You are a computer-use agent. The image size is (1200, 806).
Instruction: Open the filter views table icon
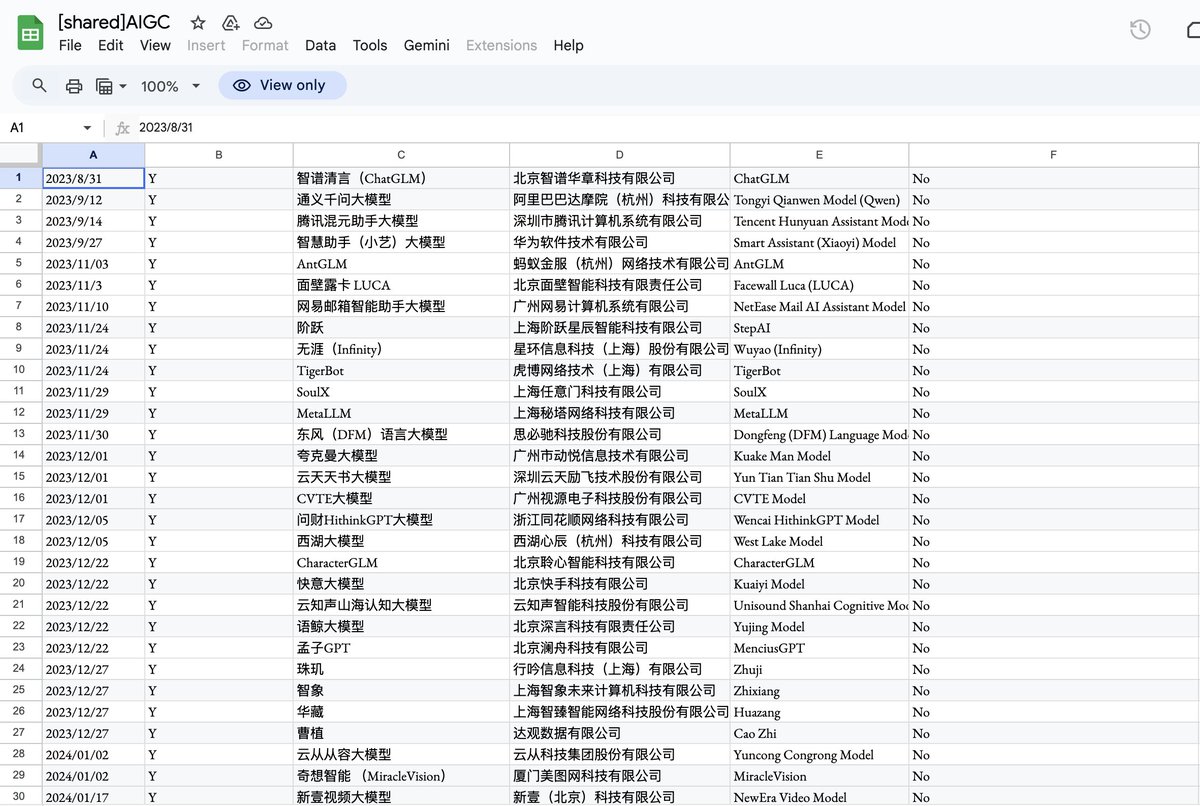coord(104,86)
